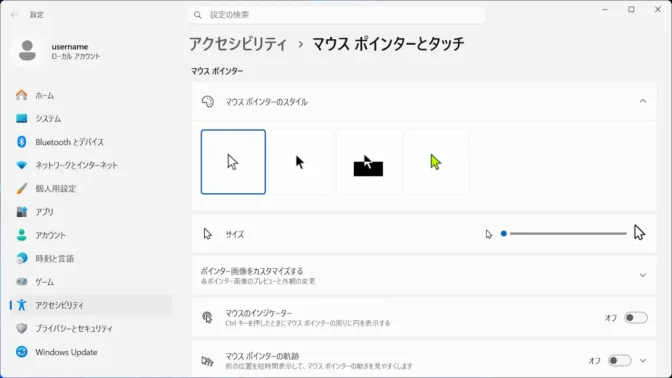672x378 pixels.
Task: Click the network Wi-Fi icon
Action: pos(21,165)
